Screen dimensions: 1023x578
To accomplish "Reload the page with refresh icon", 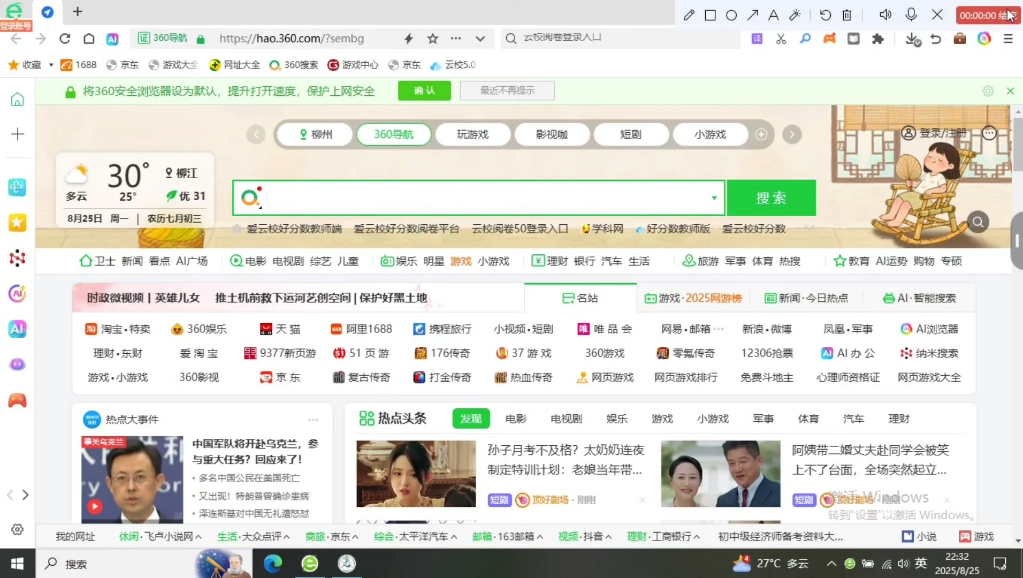I will coord(65,38).
